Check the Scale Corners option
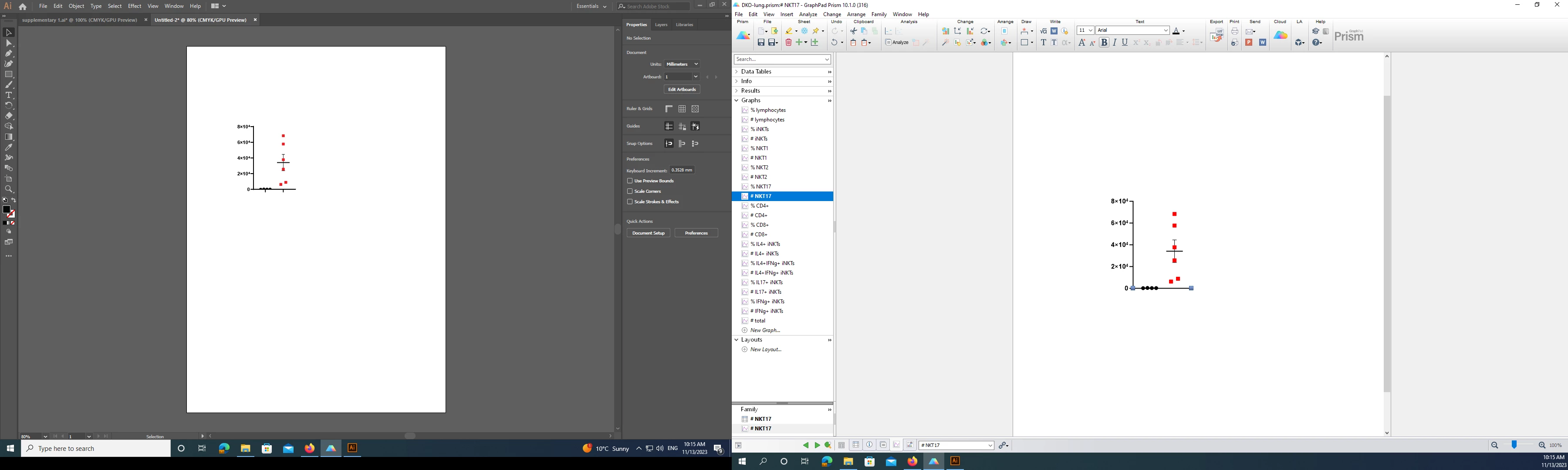This screenshot has height=470, width=1568. point(630,191)
